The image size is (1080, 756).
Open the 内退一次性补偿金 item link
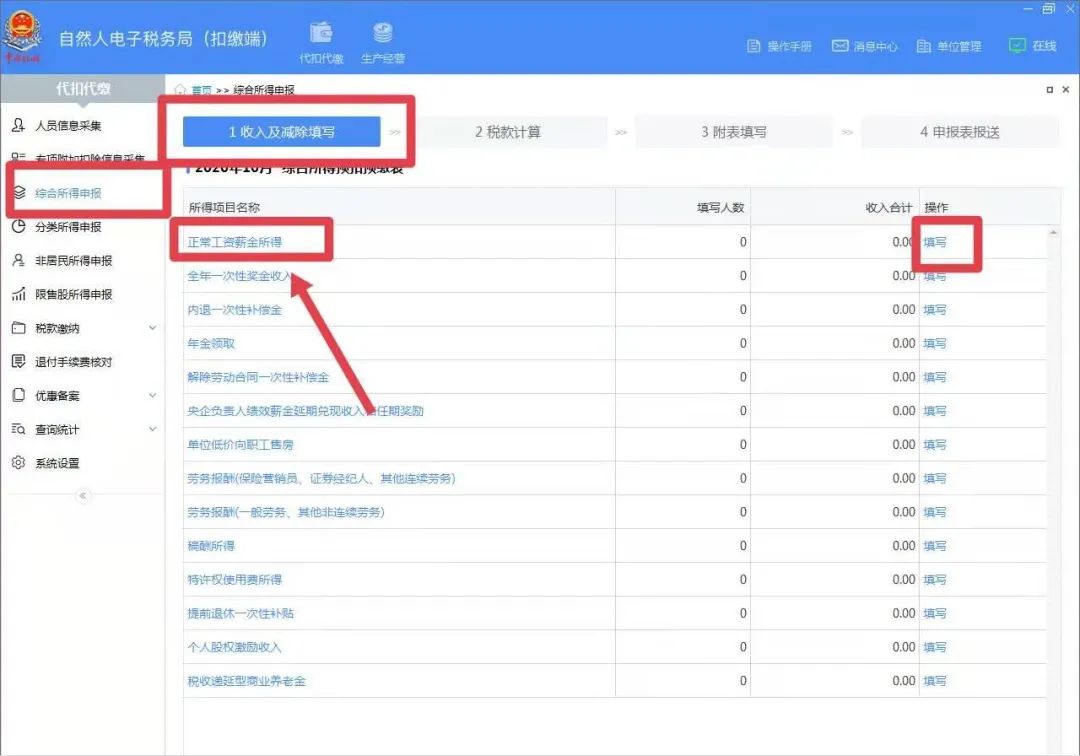click(235, 309)
